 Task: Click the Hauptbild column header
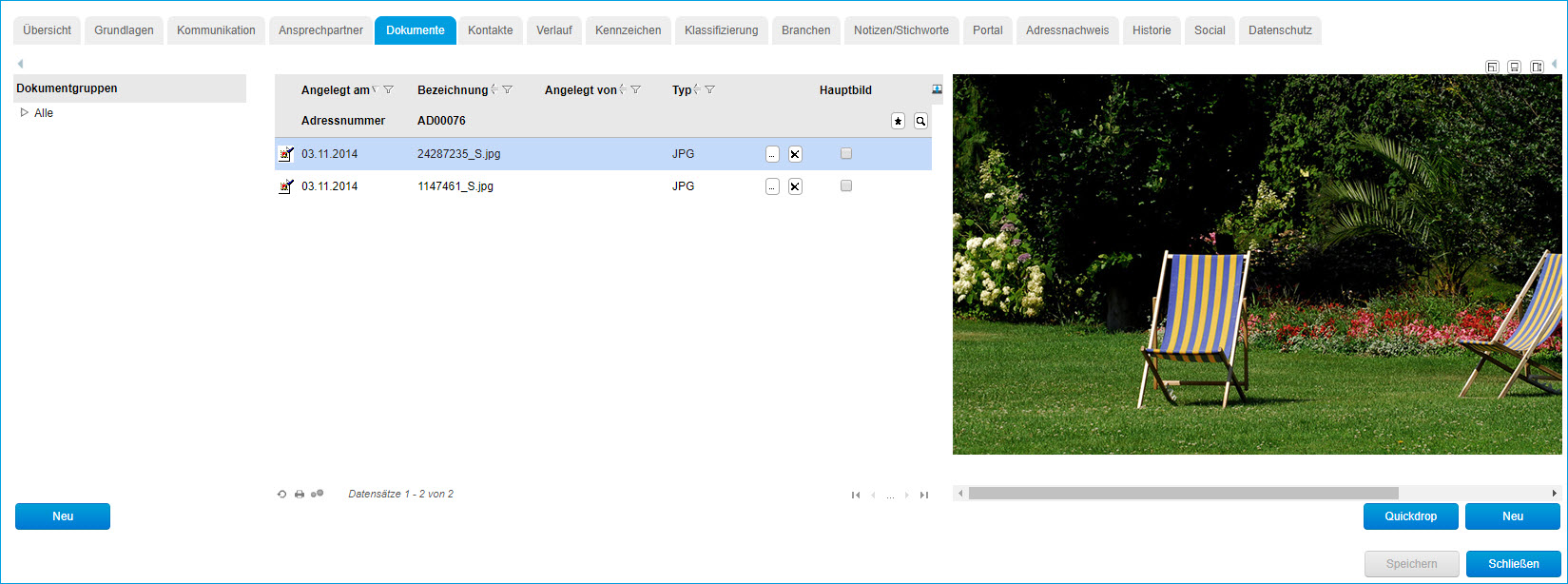[845, 90]
